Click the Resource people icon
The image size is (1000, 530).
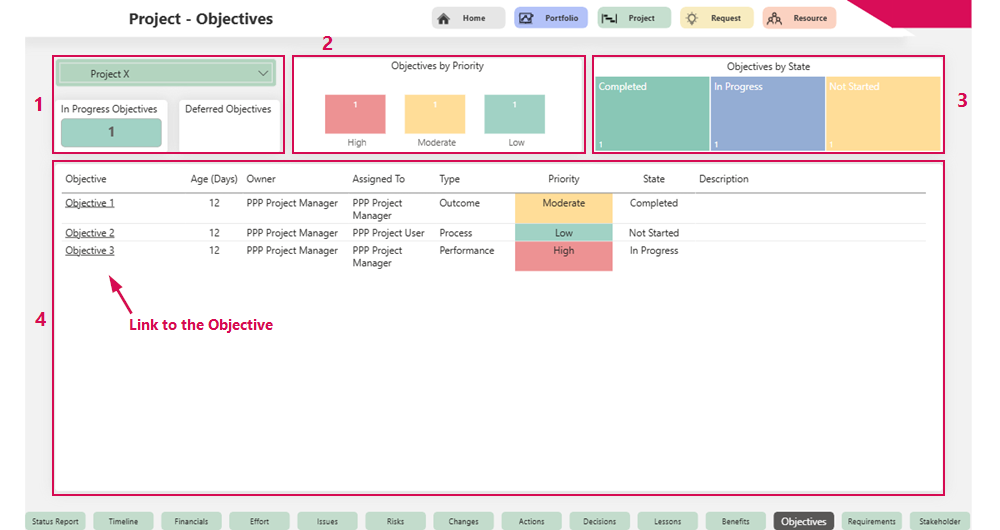pos(774,18)
